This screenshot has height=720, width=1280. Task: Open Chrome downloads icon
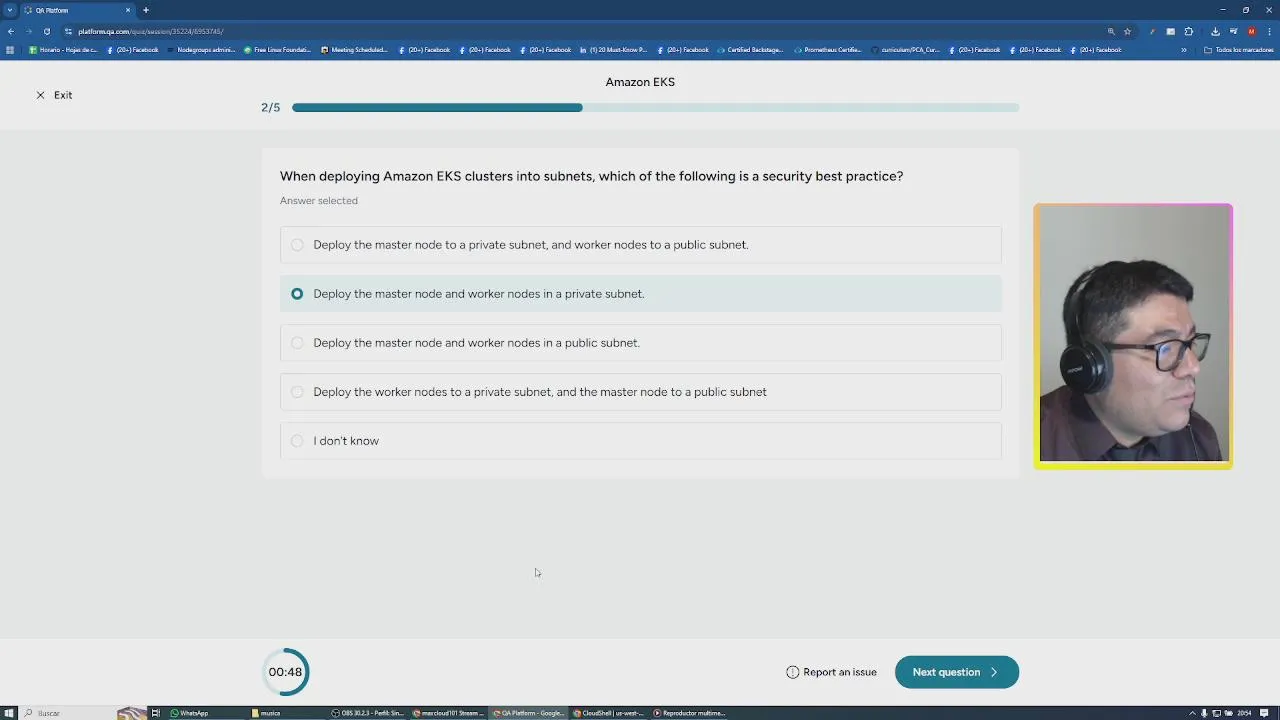(1215, 31)
